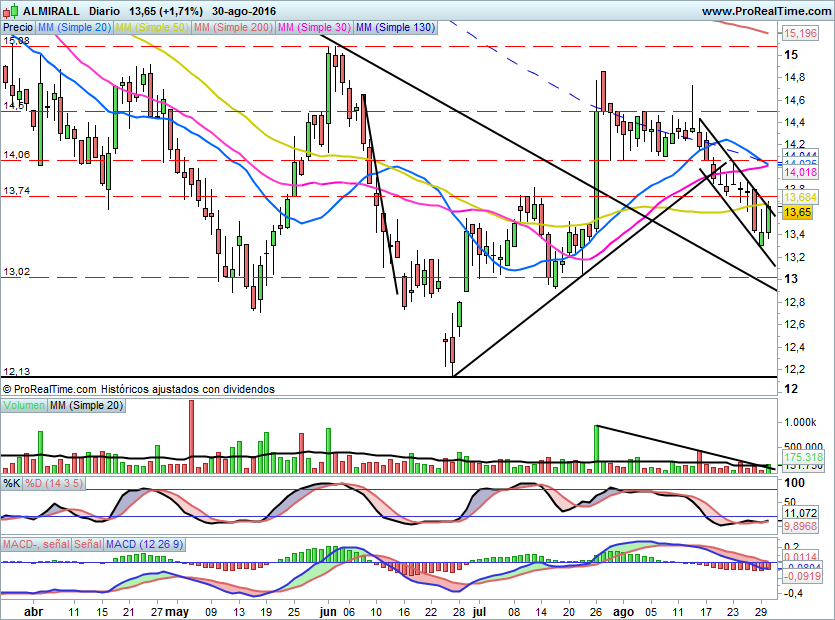Click the 13,74 level label
Screen dimensions: 835x620
coord(16,191)
